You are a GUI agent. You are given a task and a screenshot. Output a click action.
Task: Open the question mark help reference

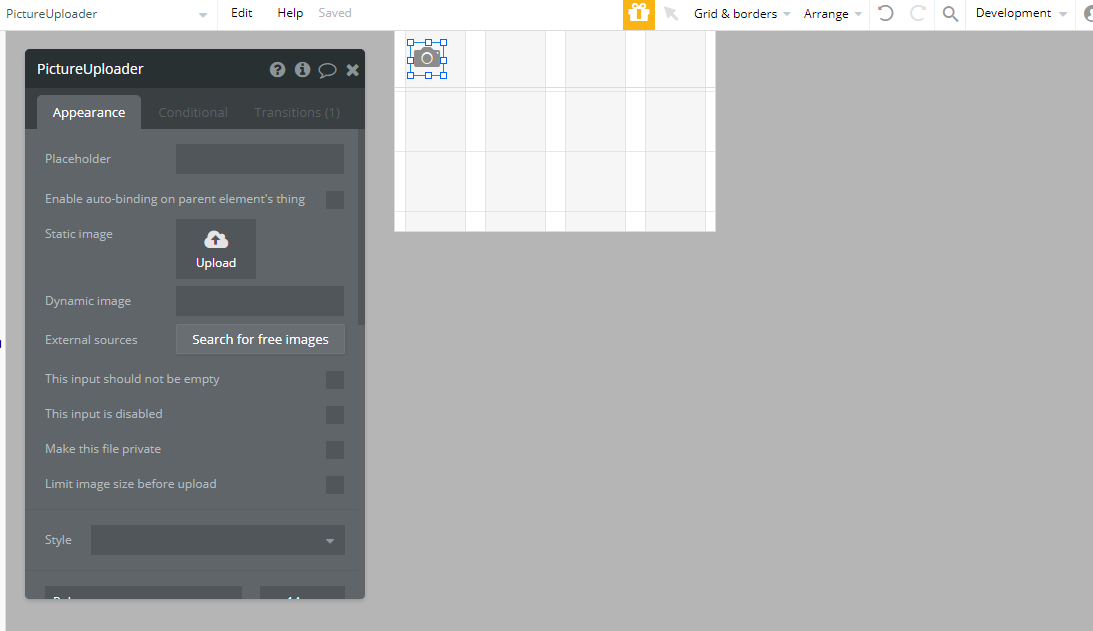coord(277,69)
